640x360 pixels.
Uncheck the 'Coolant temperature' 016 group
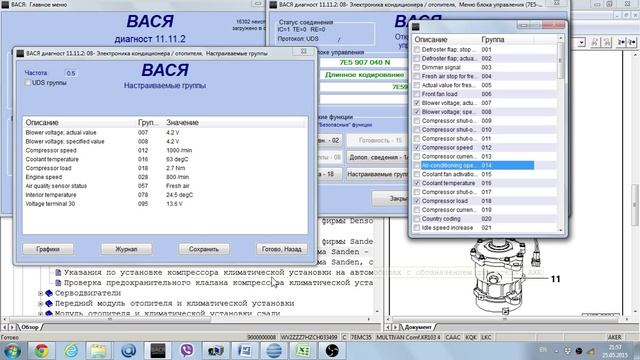(x=417, y=183)
